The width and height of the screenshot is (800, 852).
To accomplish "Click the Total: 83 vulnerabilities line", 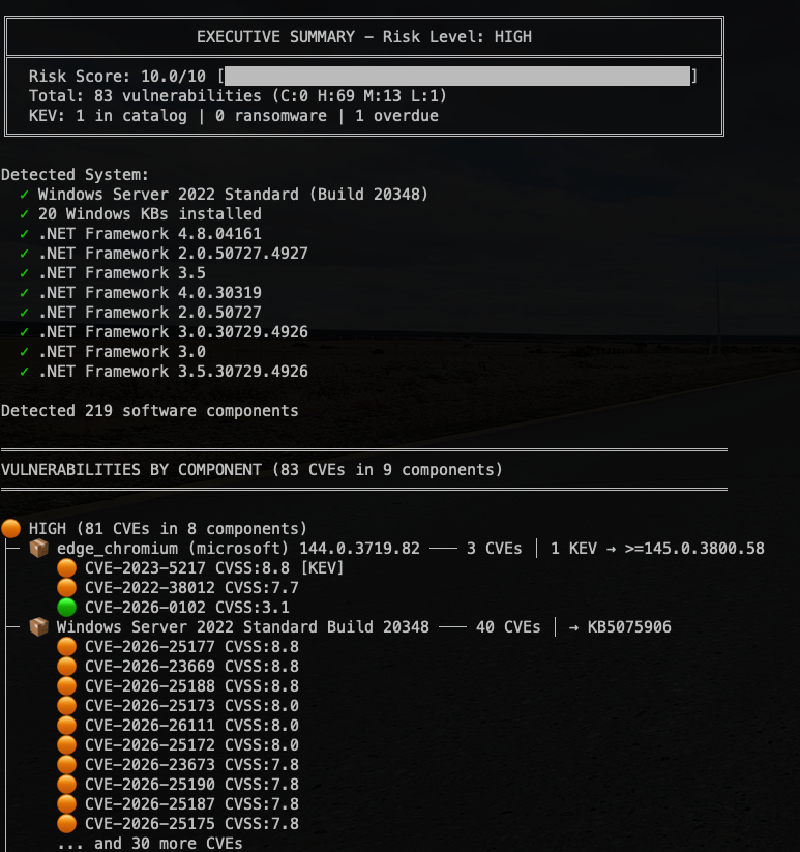I will click(238, 96).
